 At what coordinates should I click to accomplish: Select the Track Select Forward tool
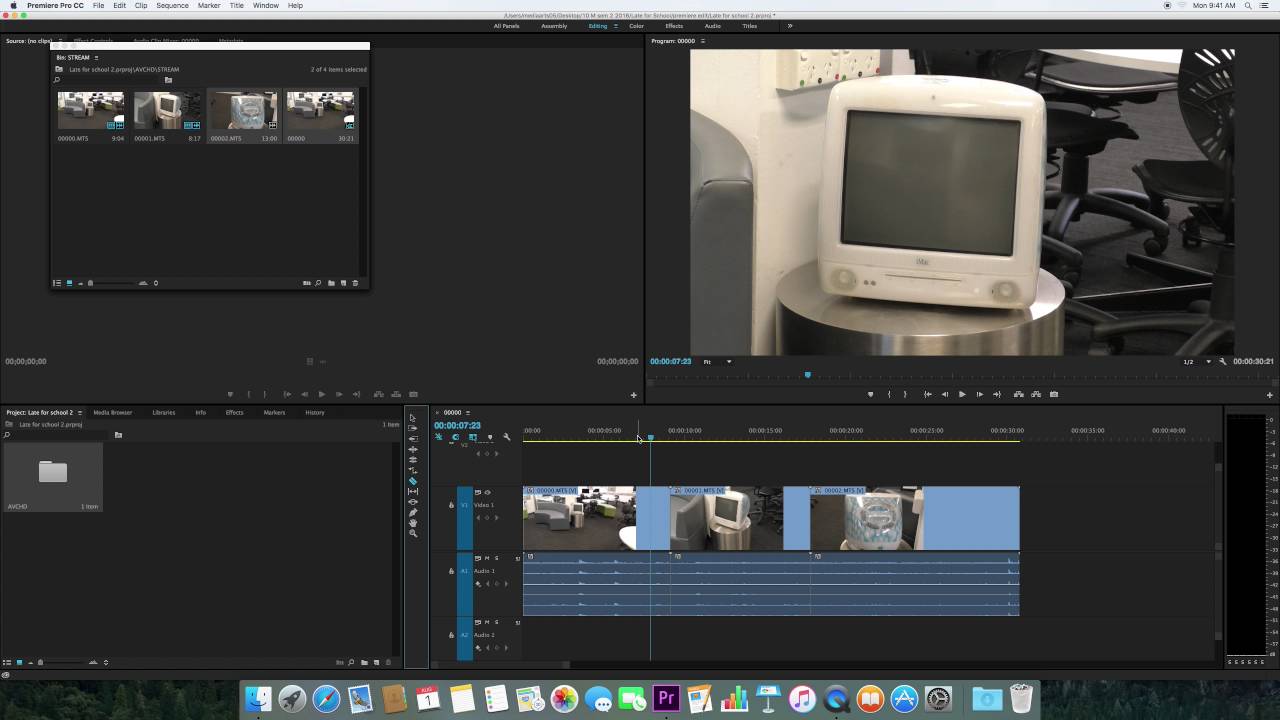point(413,428)
